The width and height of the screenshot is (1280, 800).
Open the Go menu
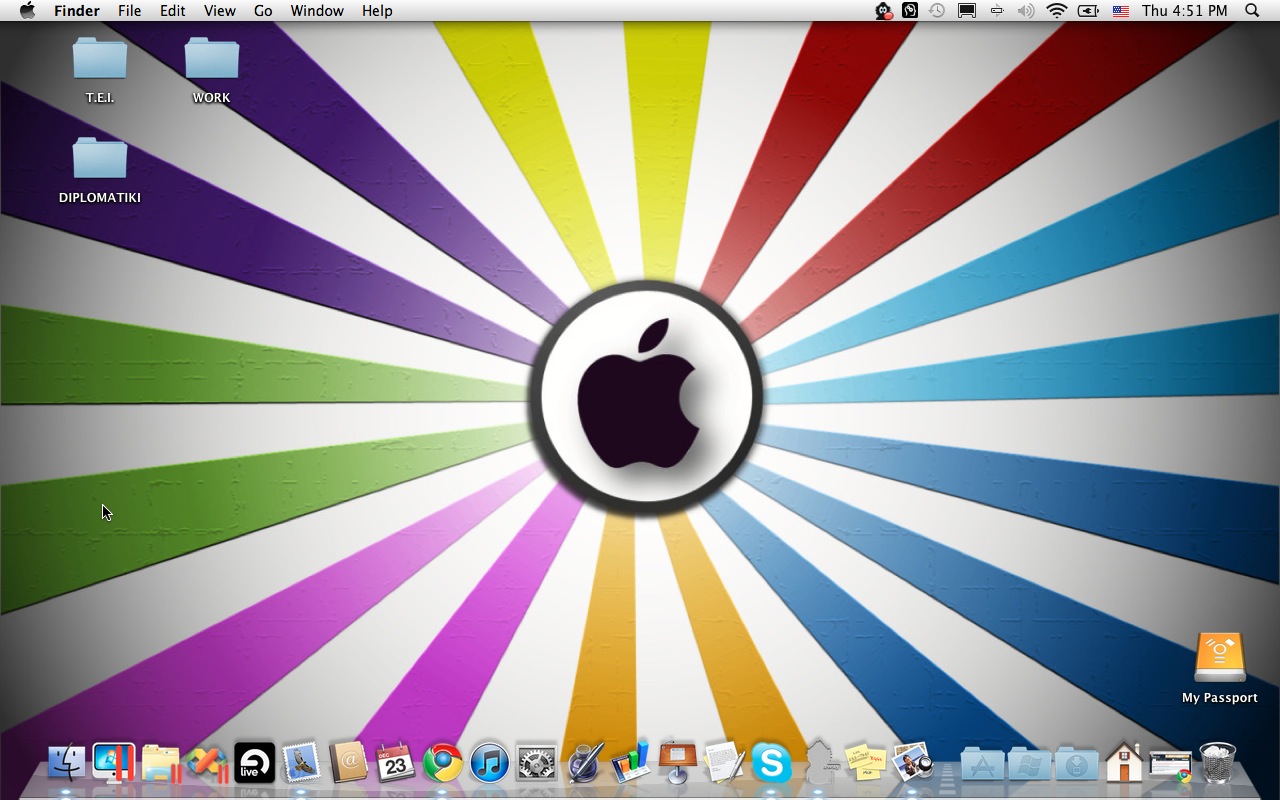(x=263, y=11)
